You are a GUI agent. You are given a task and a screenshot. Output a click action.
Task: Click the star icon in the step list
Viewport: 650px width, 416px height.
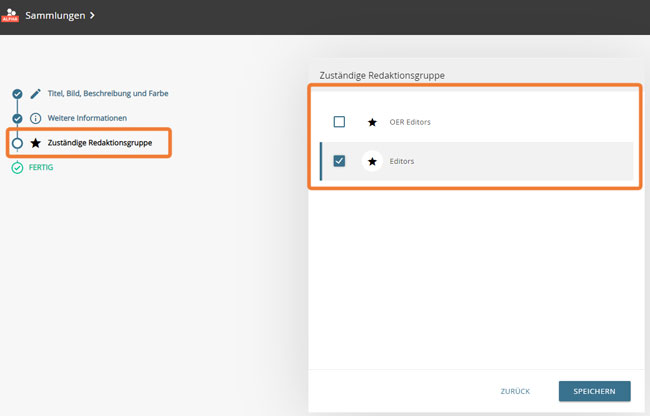click(36, 143)
